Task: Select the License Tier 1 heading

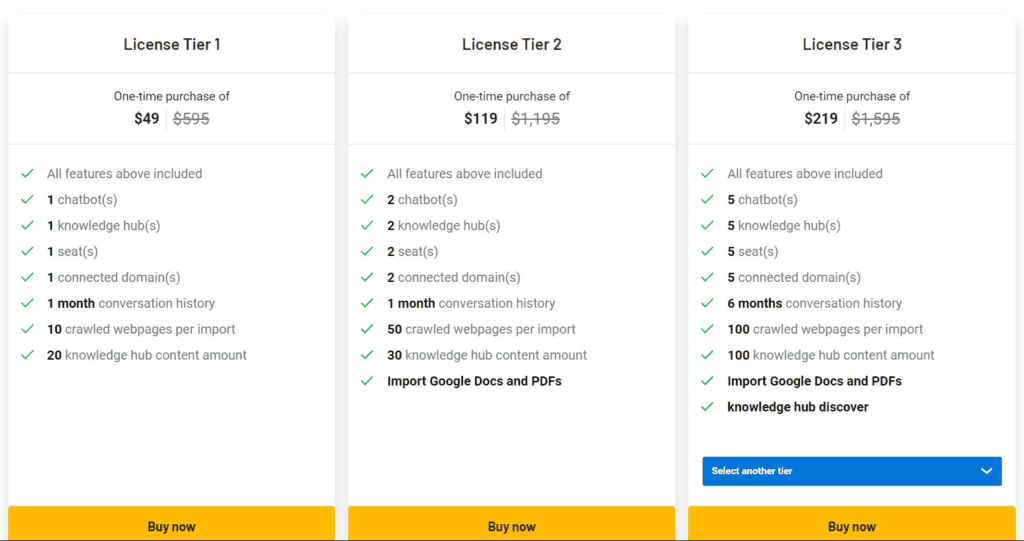Action: pyautogui.click(x=172, y=44)
